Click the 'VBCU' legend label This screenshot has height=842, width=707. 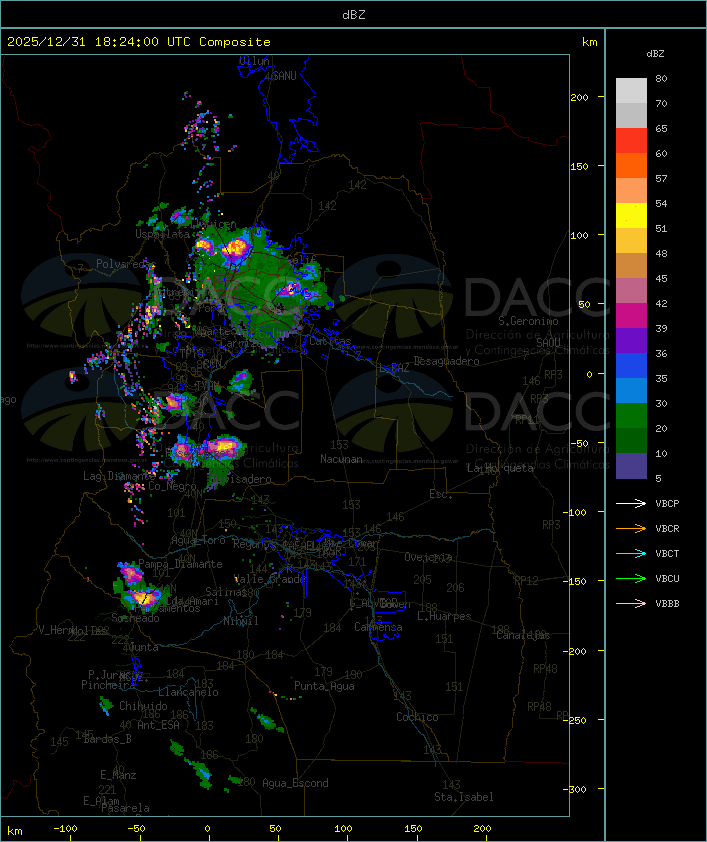(667, 578)
